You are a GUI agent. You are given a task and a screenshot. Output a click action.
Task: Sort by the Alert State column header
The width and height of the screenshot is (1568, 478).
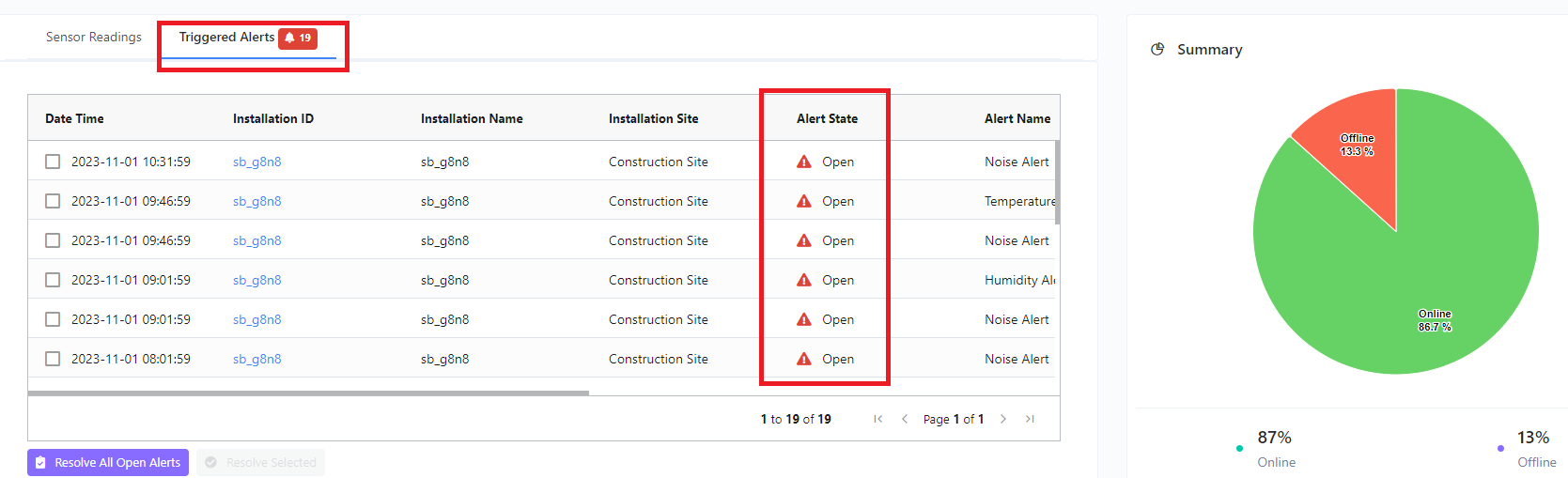pyautogui.click(x=827, y=118)
